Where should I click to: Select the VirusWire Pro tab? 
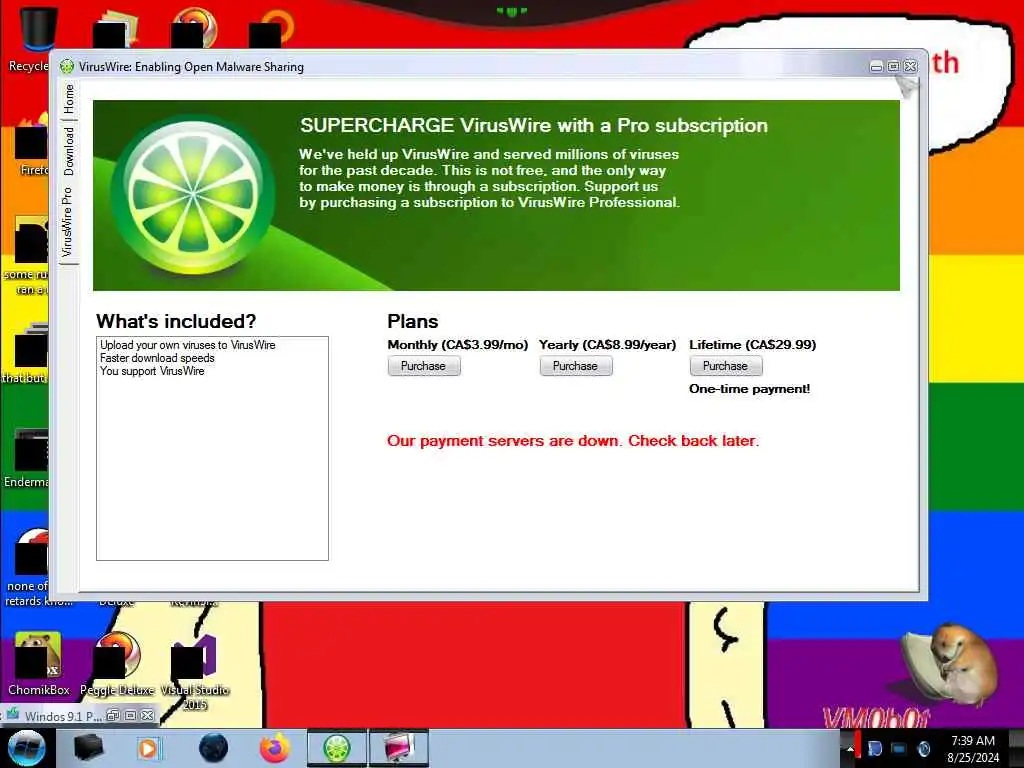click(68, 223)
